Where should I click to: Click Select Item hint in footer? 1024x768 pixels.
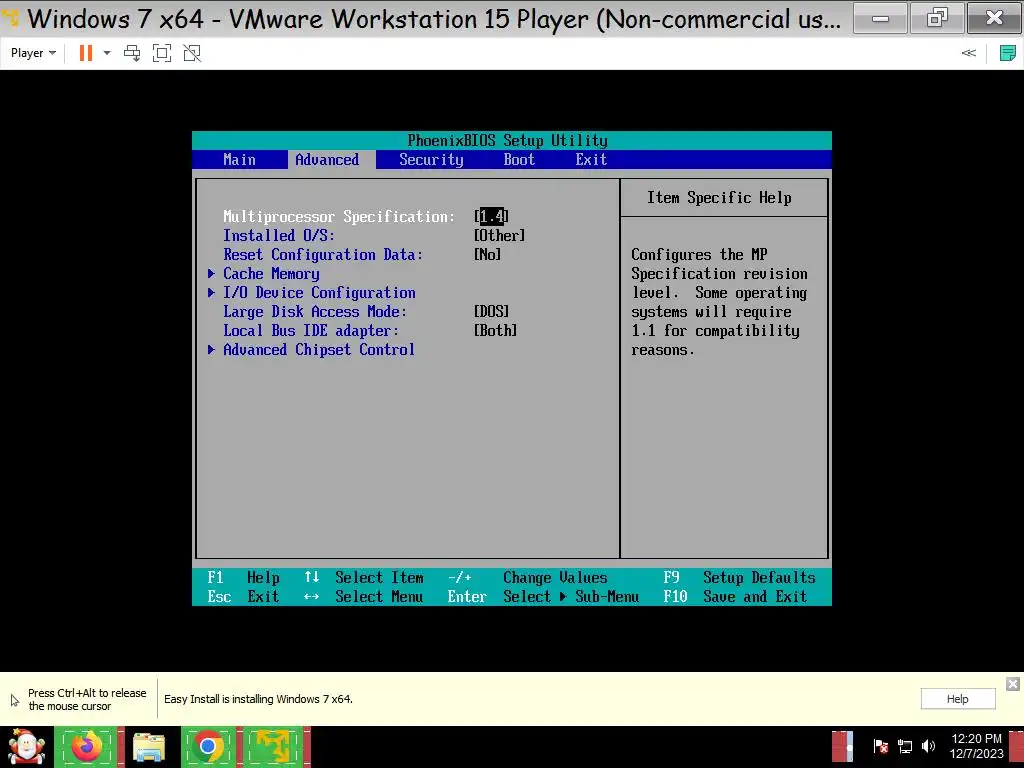(x=364, y=577)
